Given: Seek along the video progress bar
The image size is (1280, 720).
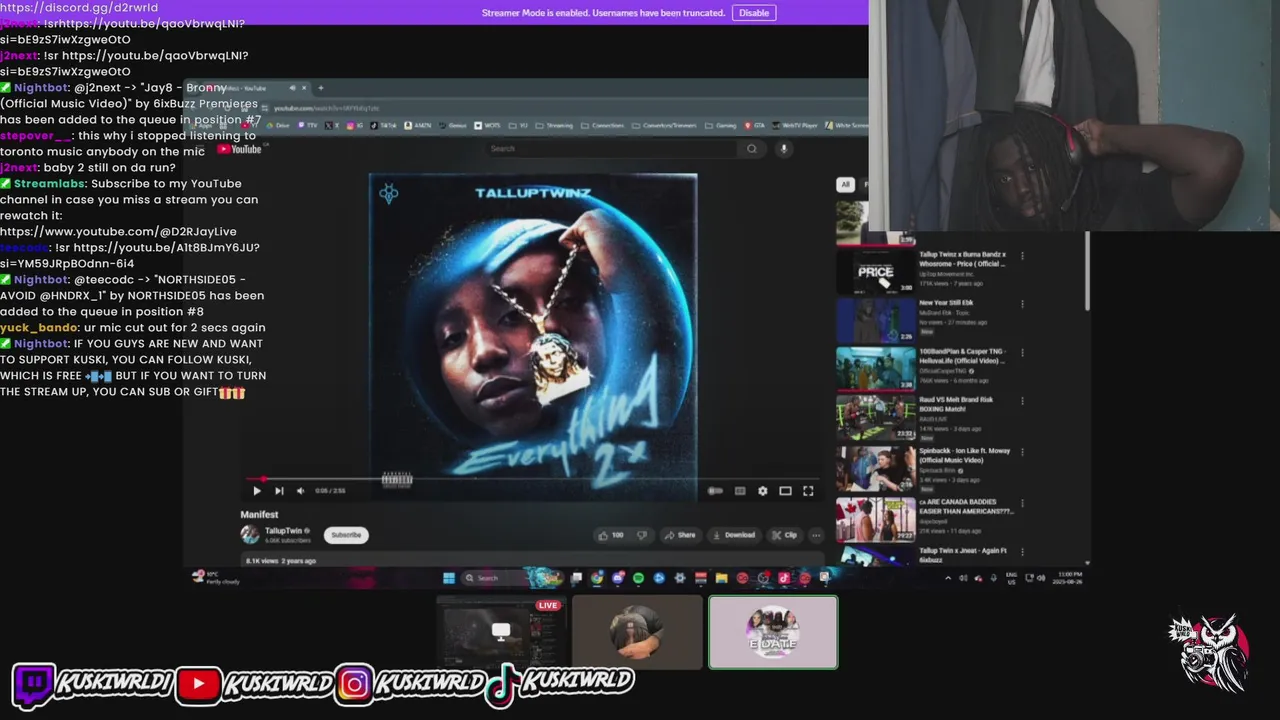Looking at the screenshot, I should tap(532, 480).
